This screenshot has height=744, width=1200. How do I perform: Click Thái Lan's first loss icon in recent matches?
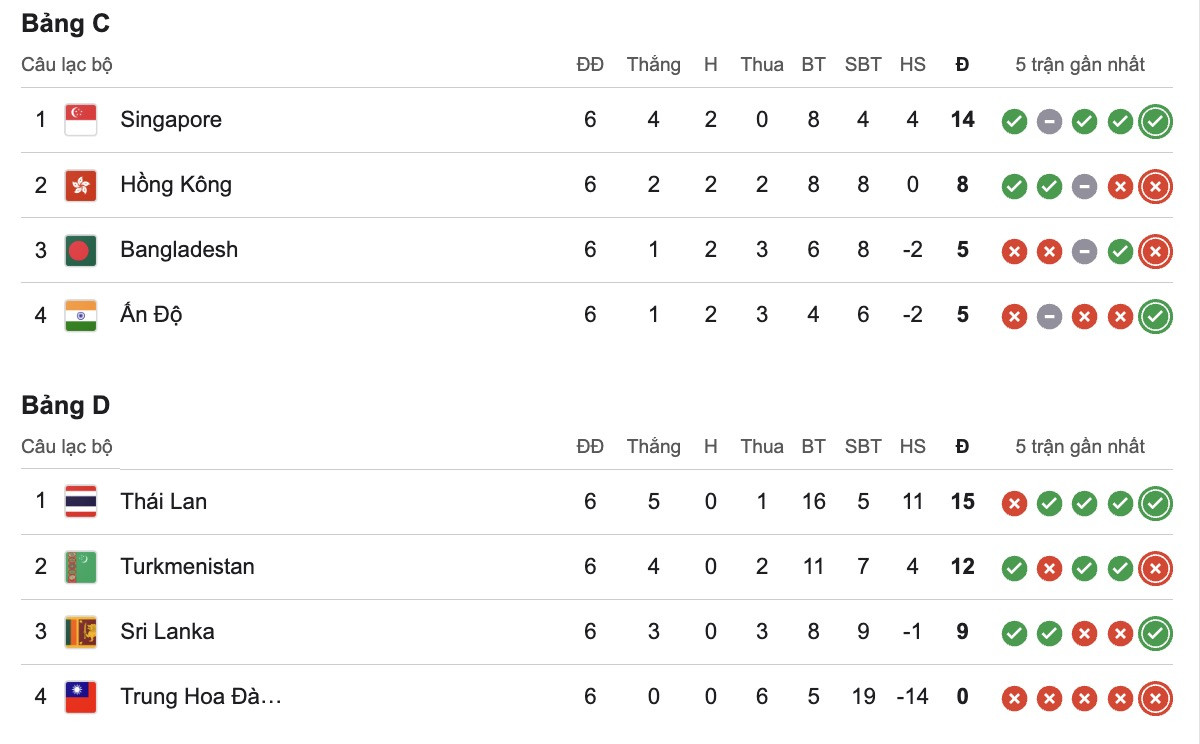[1014, 503]
